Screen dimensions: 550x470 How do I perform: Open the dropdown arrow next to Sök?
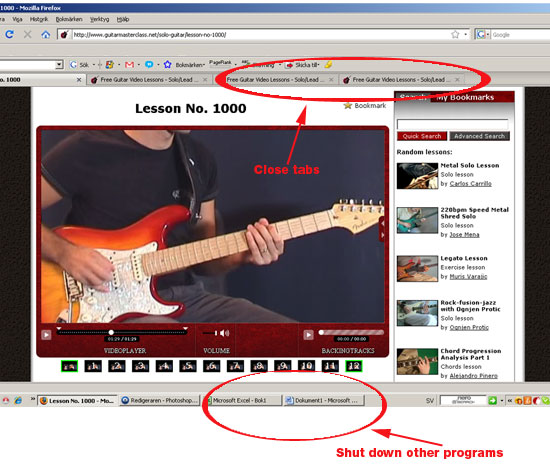(94, 65)
